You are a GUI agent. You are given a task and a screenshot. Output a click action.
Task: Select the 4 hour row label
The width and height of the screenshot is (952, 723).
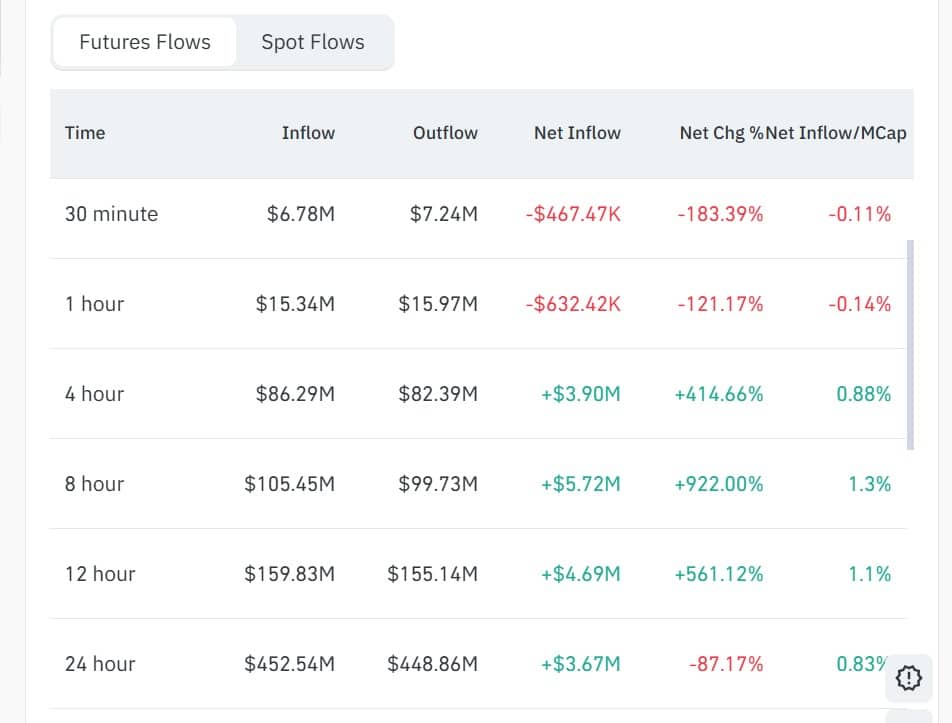[x=95, y=394]
